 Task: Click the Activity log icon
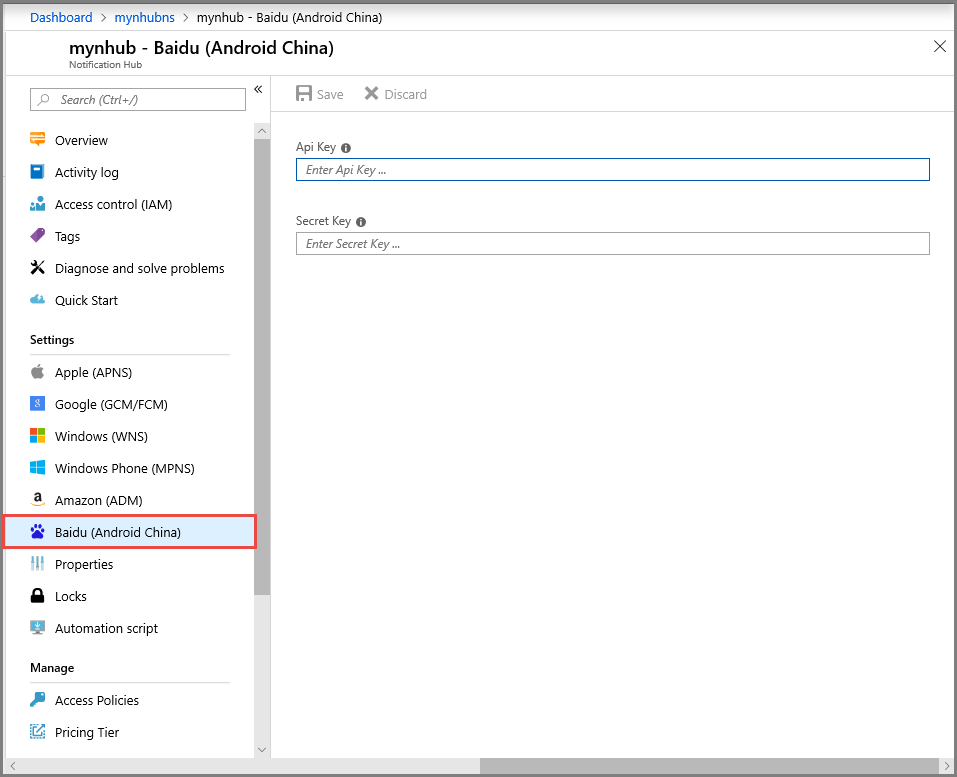point(38,172)
